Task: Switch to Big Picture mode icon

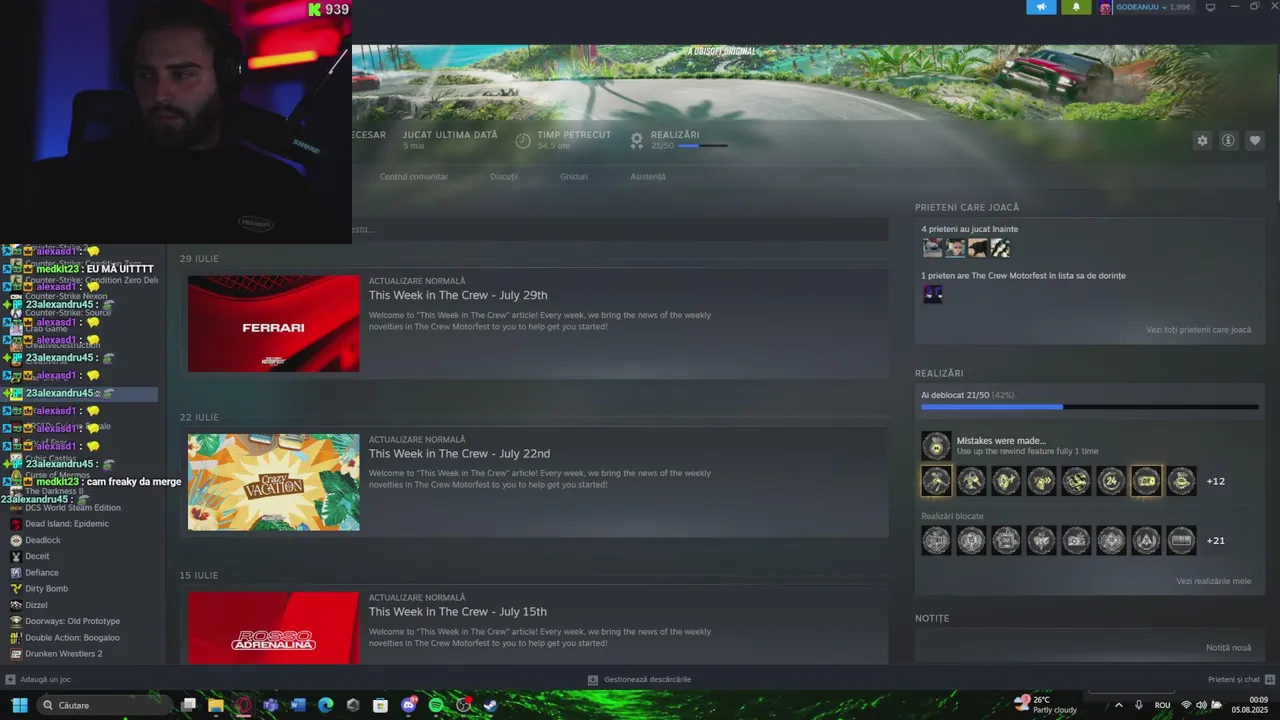Action: tap(1211, 7)
